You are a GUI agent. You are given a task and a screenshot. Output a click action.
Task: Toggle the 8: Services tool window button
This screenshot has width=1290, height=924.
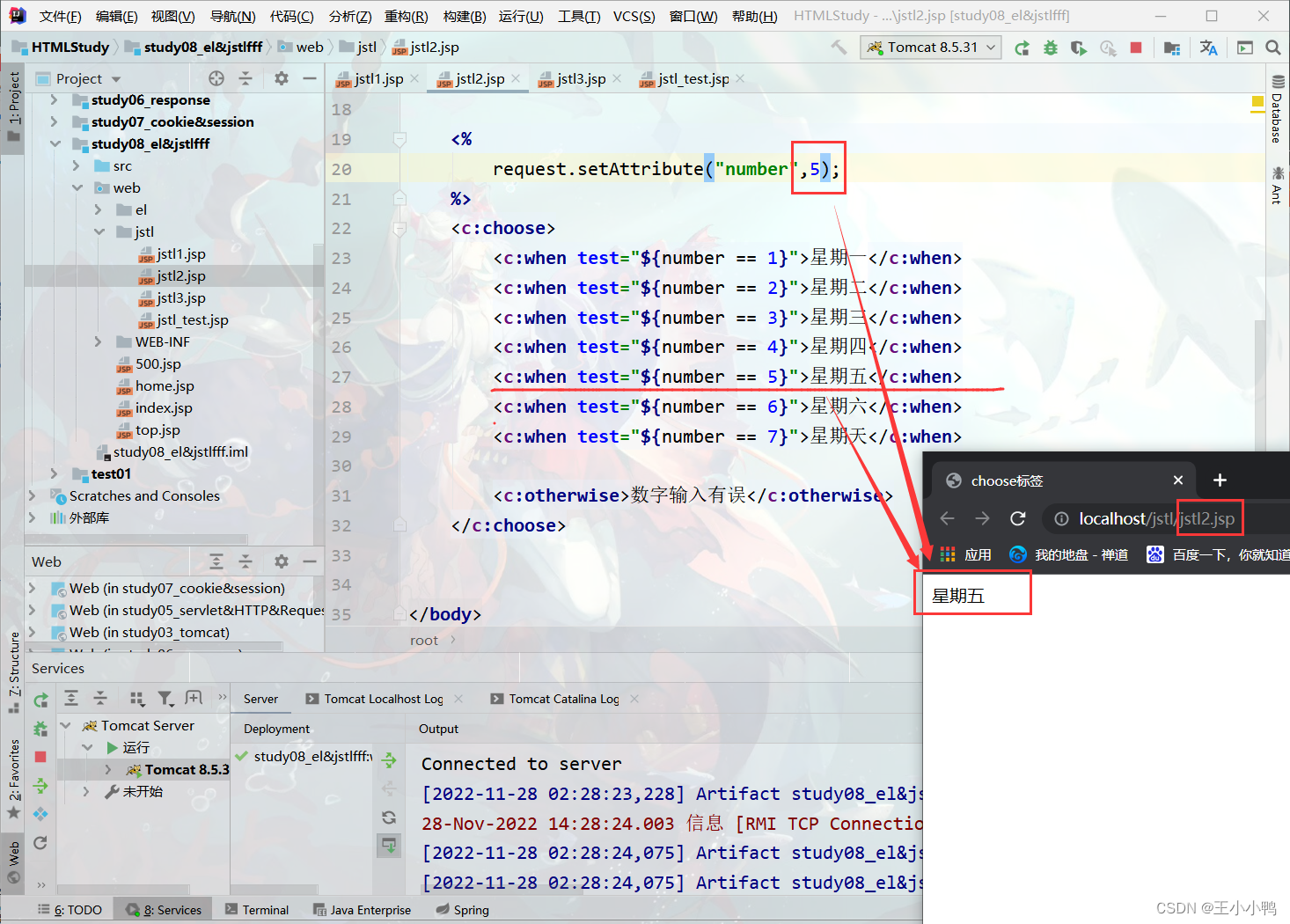pos(164,910)
